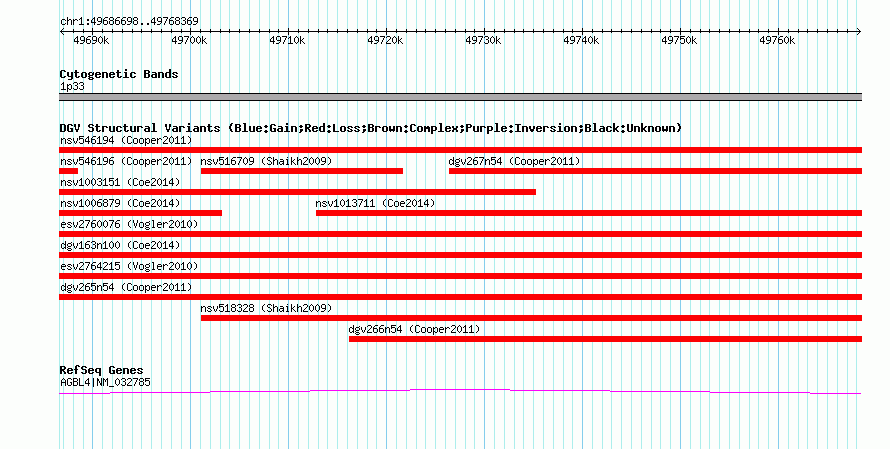This screenshot has width=890, height=449.
Task: Select the red bar under nsv516709
Action: point(302,171)
